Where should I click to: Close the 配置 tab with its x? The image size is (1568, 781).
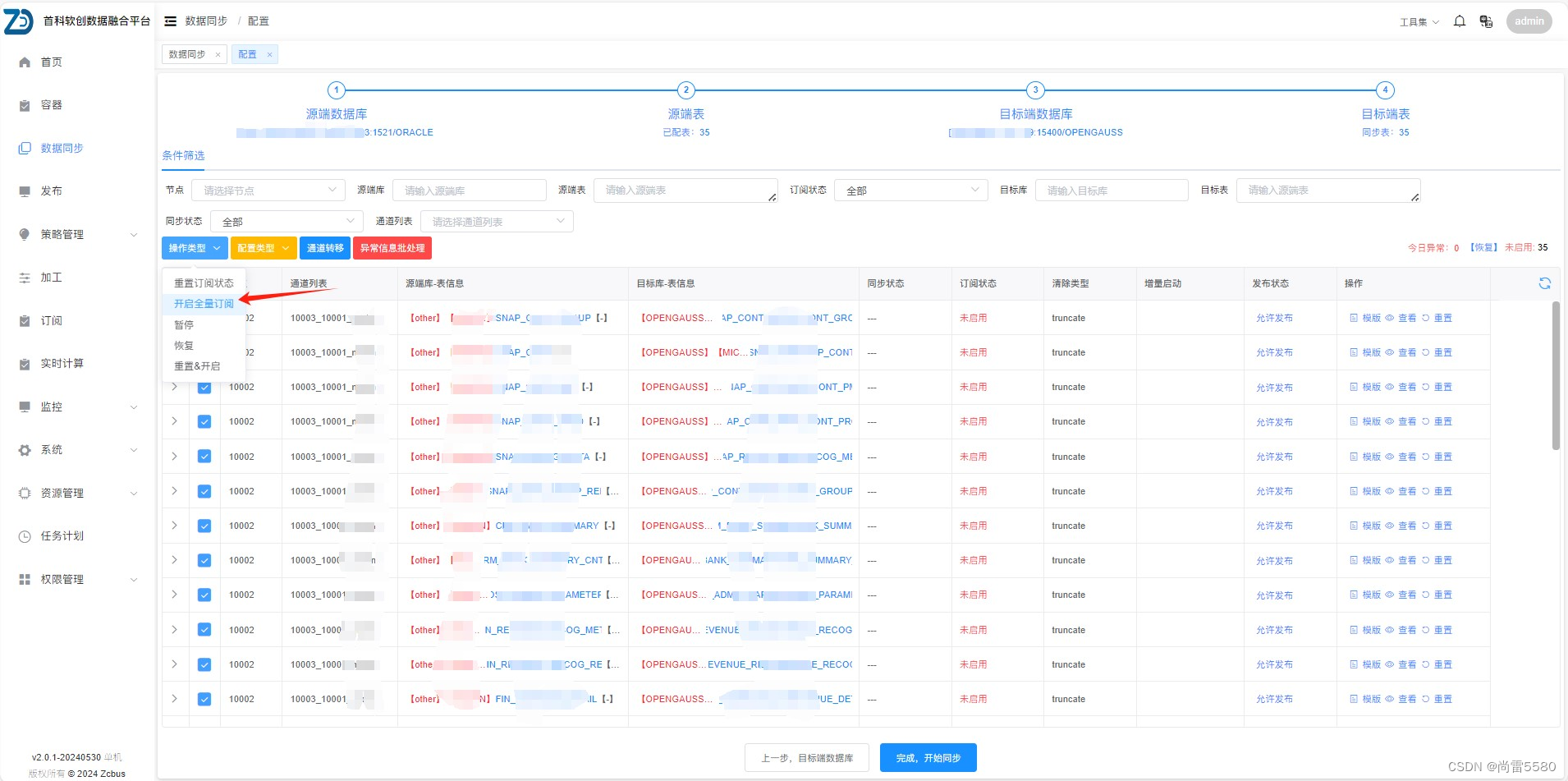(269, 55)
